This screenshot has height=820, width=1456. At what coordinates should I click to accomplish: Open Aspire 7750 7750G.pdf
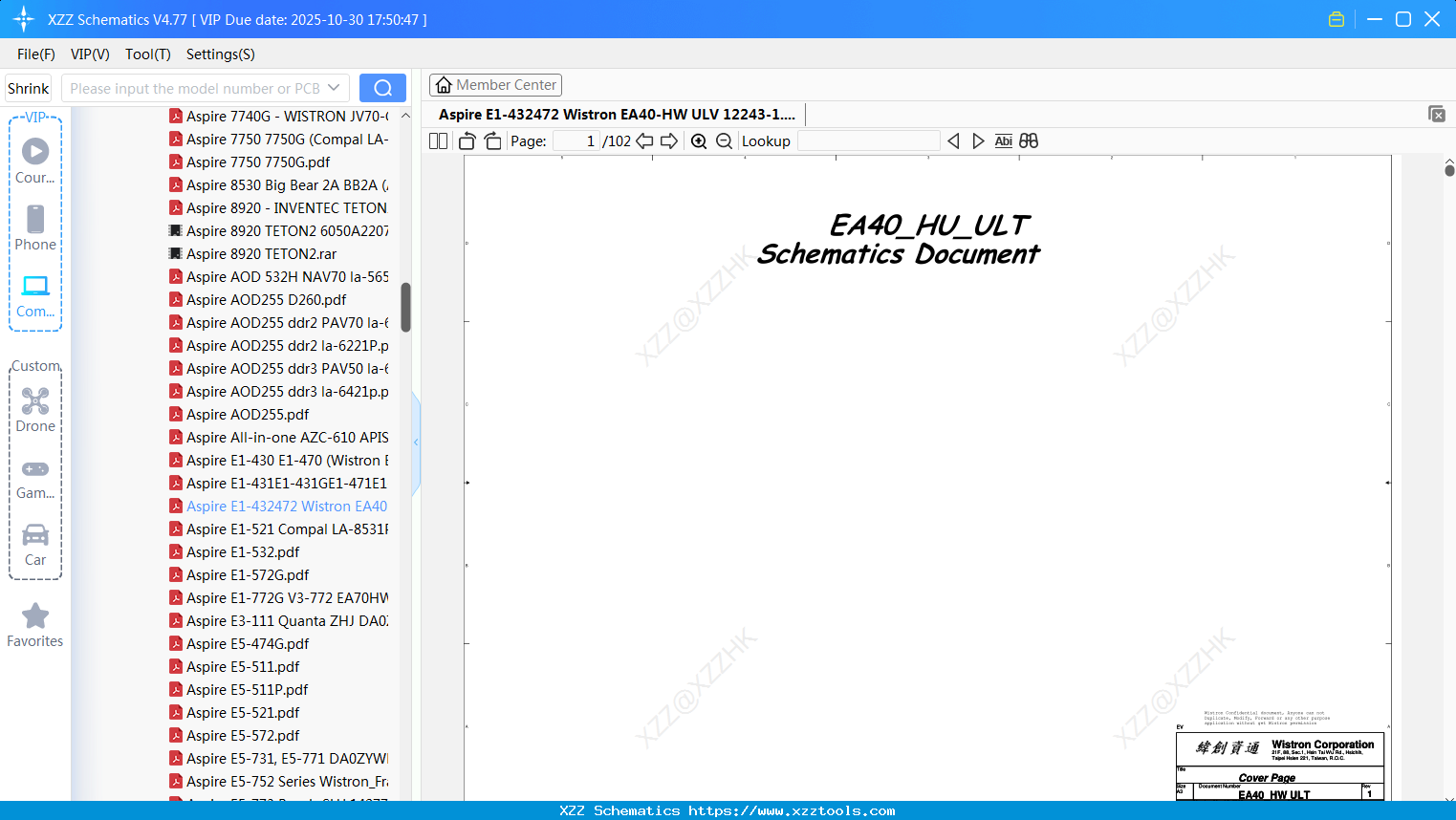pyautogui.click(x=250, y=162)
